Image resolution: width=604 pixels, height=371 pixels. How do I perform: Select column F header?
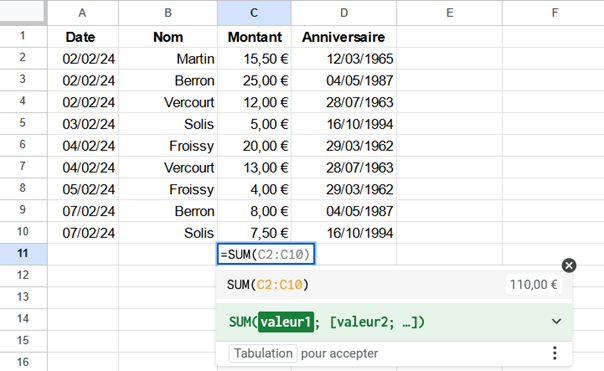point(554,13)
